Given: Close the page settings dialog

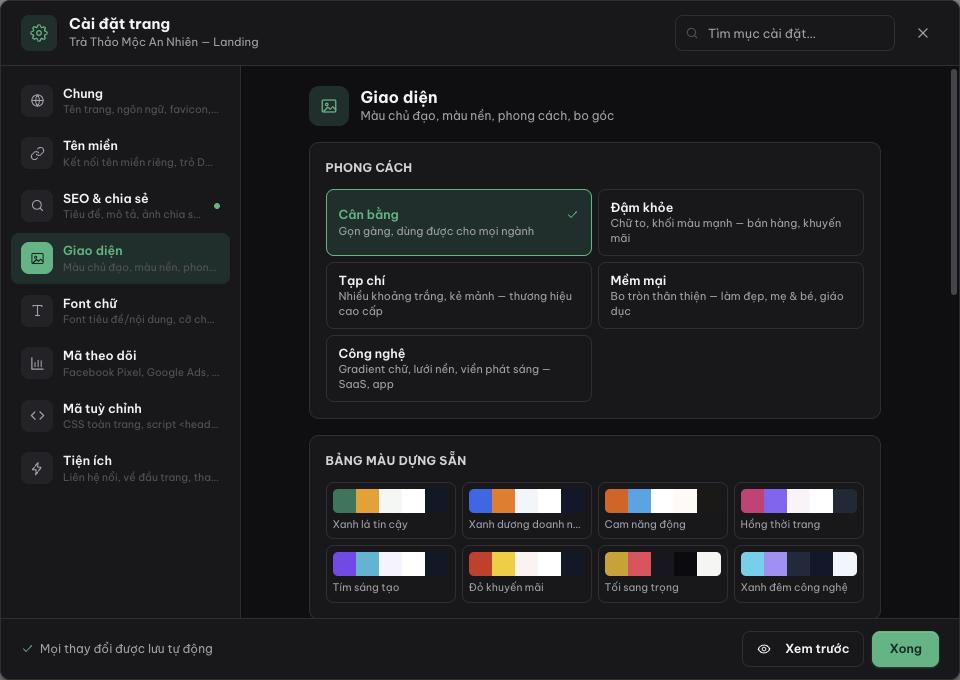Looking at the screenshot, I should pyautogui.click(x=923, y=33).
